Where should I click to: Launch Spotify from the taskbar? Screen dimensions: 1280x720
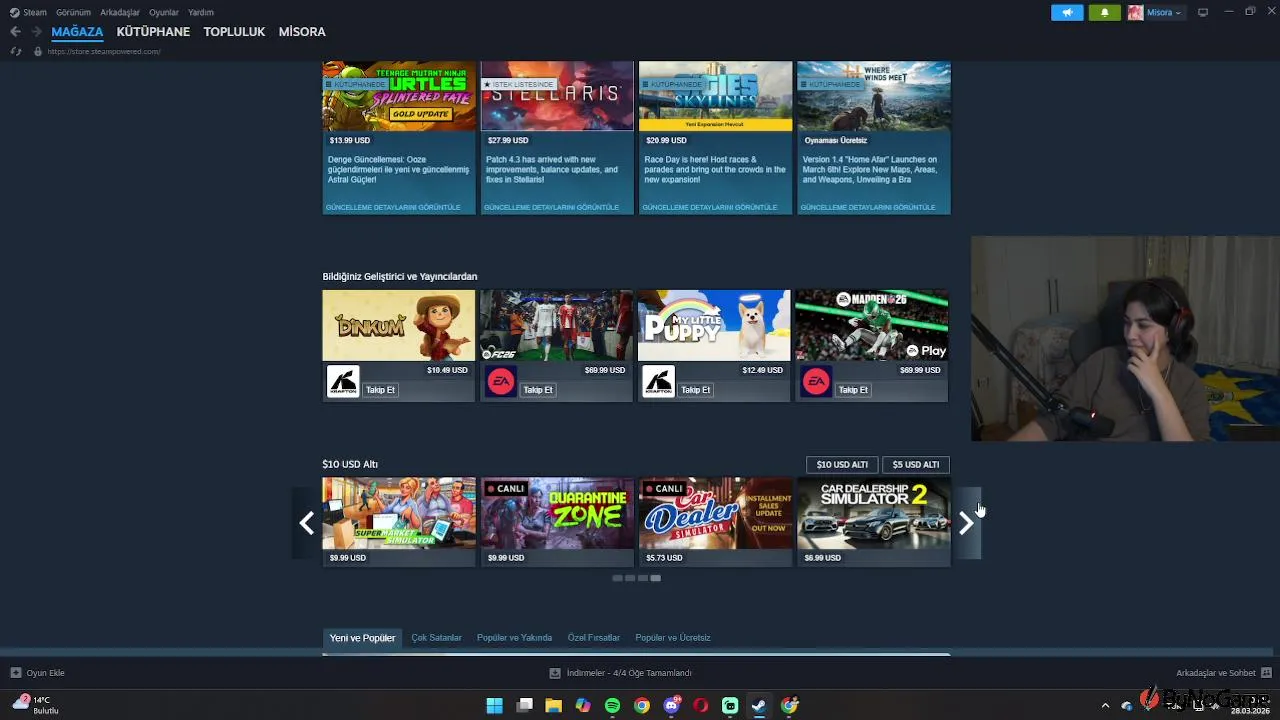pos(612,706)
